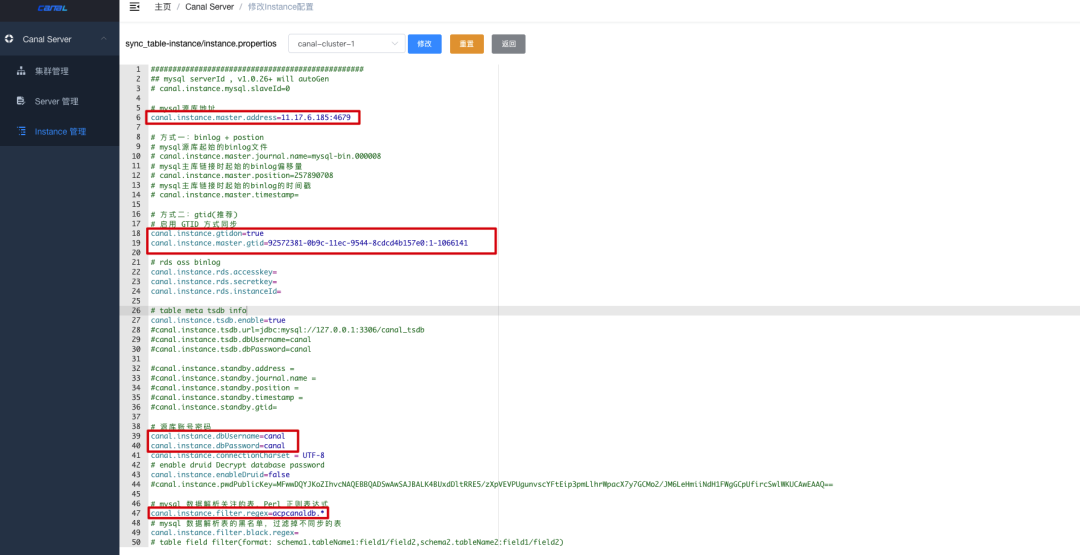Open the canal-cluster-1 dropdown
Viewport: 1080px width, 555px height.
coord(346,44)
